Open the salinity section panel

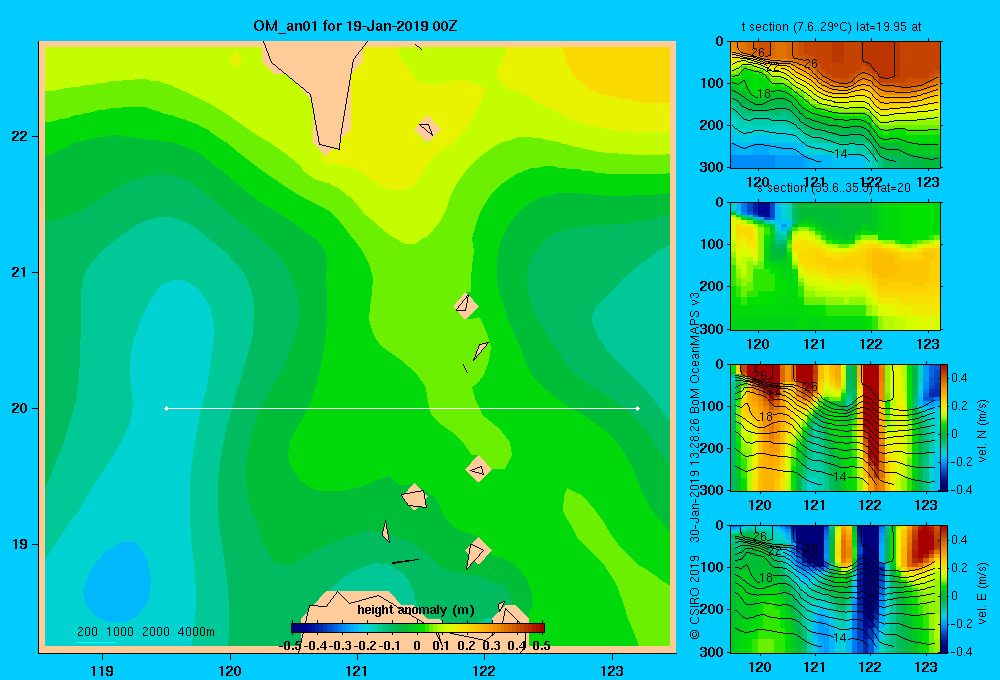835,266
